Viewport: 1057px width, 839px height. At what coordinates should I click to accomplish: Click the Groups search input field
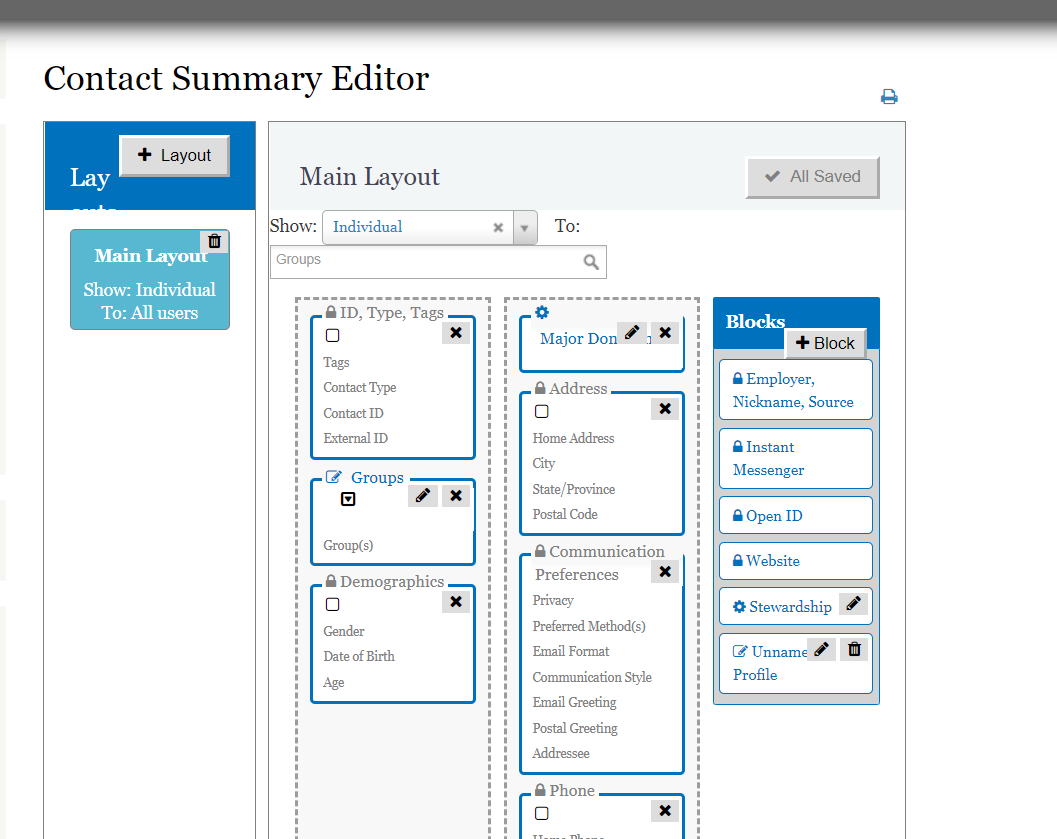(438, 262)
